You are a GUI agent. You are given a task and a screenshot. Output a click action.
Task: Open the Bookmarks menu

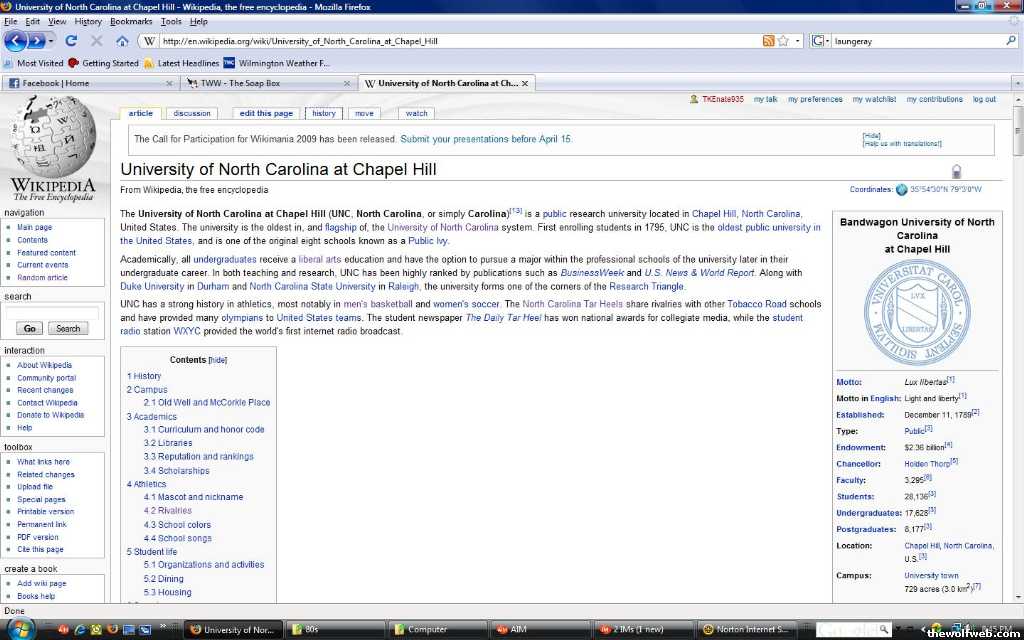coord(131,21)
